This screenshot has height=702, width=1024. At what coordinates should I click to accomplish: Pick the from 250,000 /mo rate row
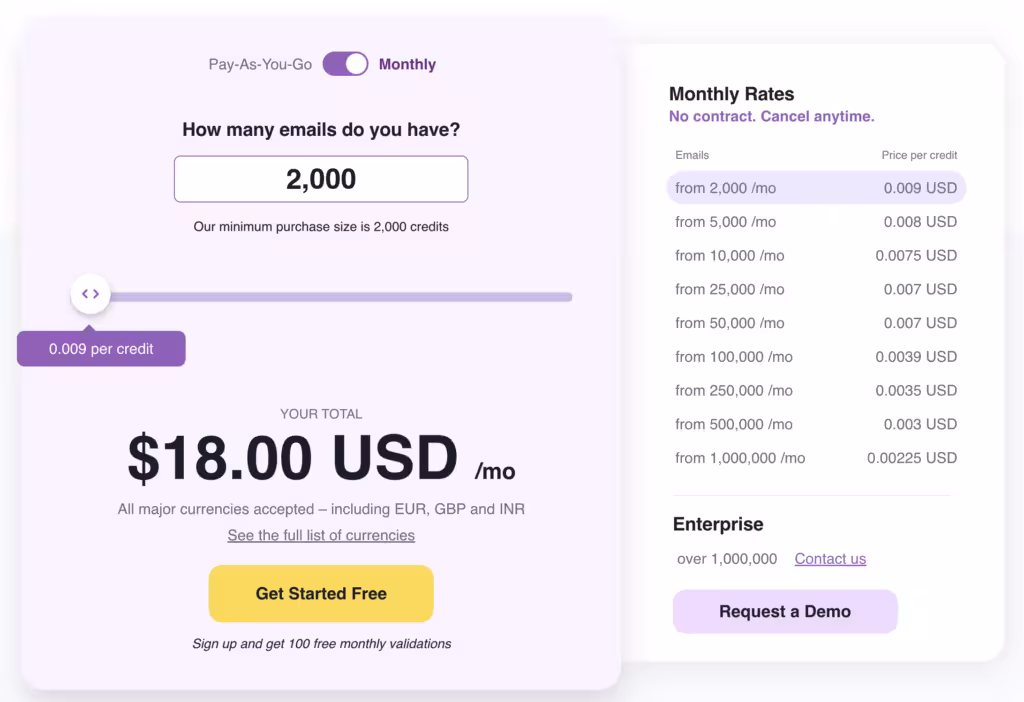pos(816,391)
